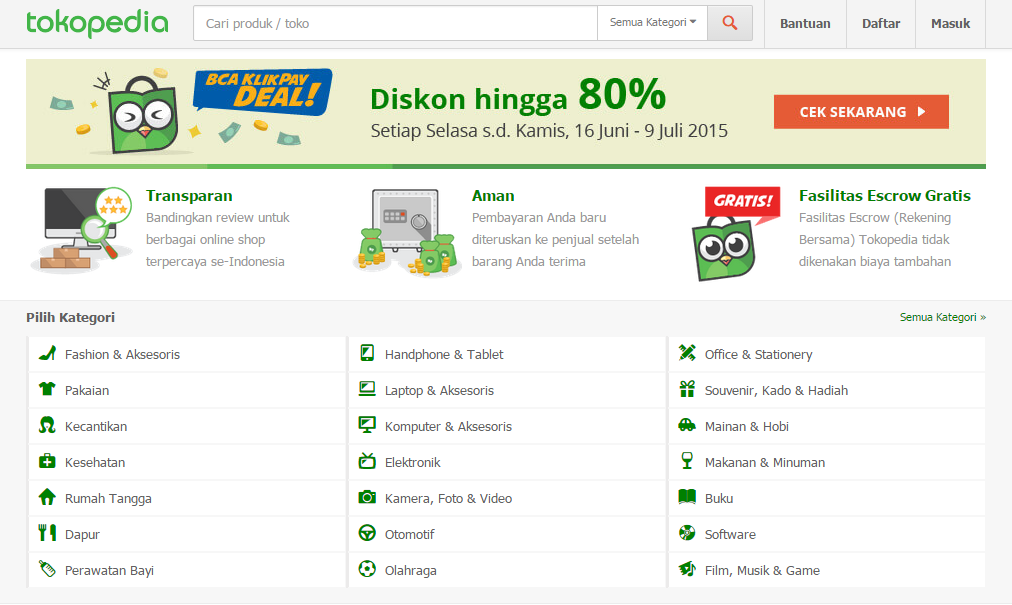Viewport: 1012px width, 605px height.
Task: Click the gift icon beside Souvenir, Kado & Hadiah
Action: pos(687,389)
